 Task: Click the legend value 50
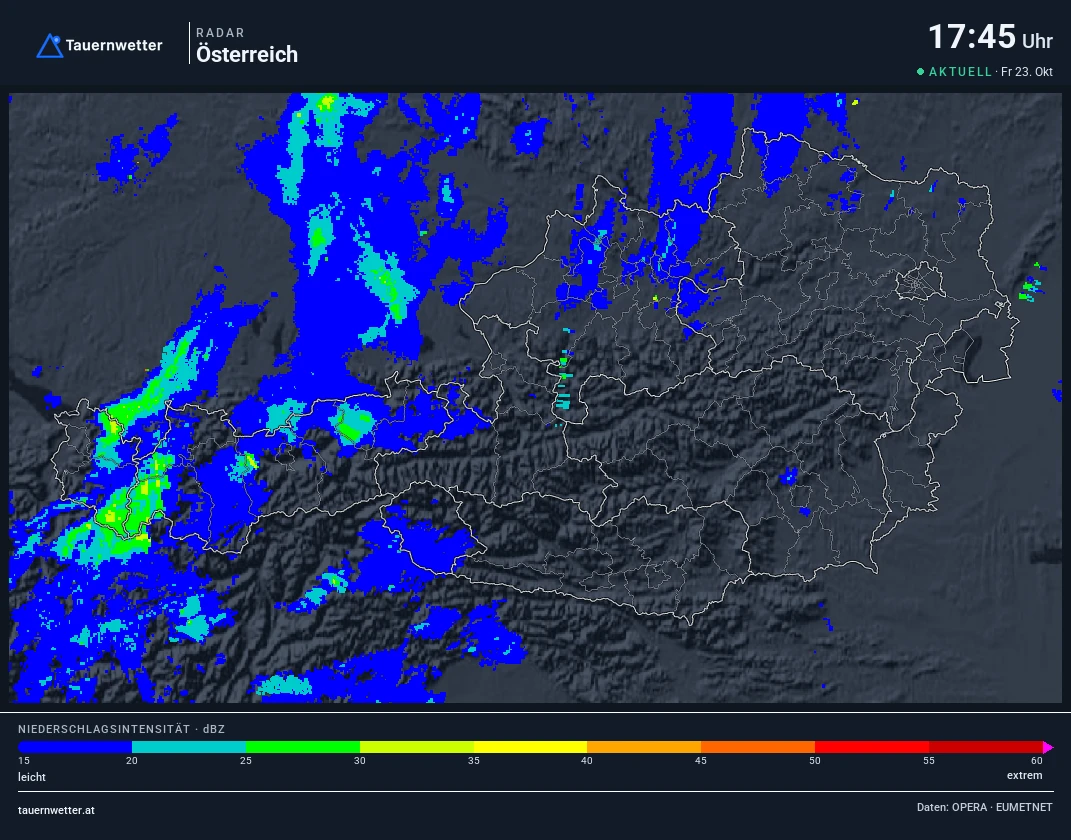[x=815, y=761]
